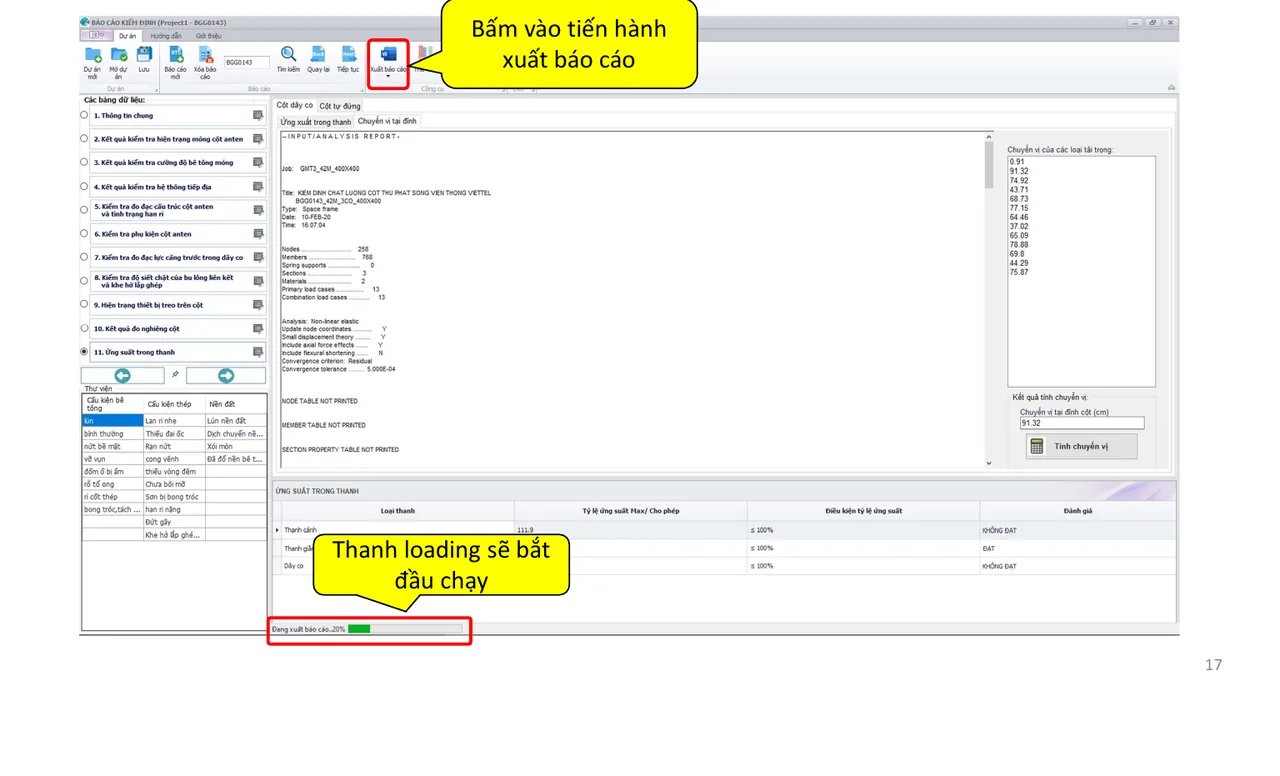The height and width of the screenshot is (776, 1280).
Task: Open the Giới thiệu ribbon tab
Action: [209, 36]
